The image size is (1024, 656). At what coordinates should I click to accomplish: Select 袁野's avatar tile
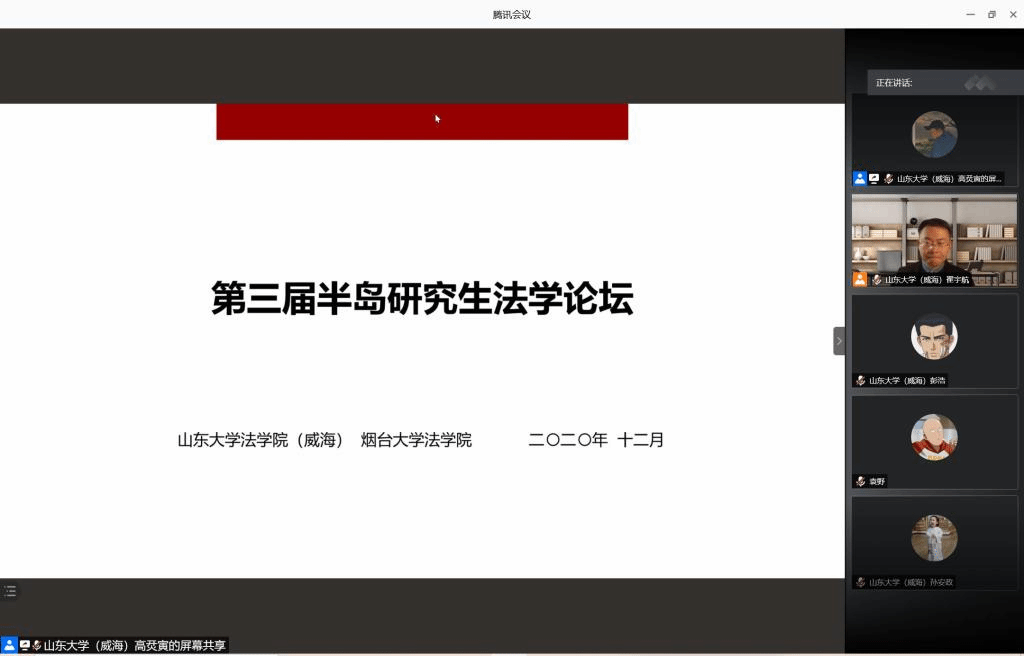pyautogui.click(x=934, y=438)
